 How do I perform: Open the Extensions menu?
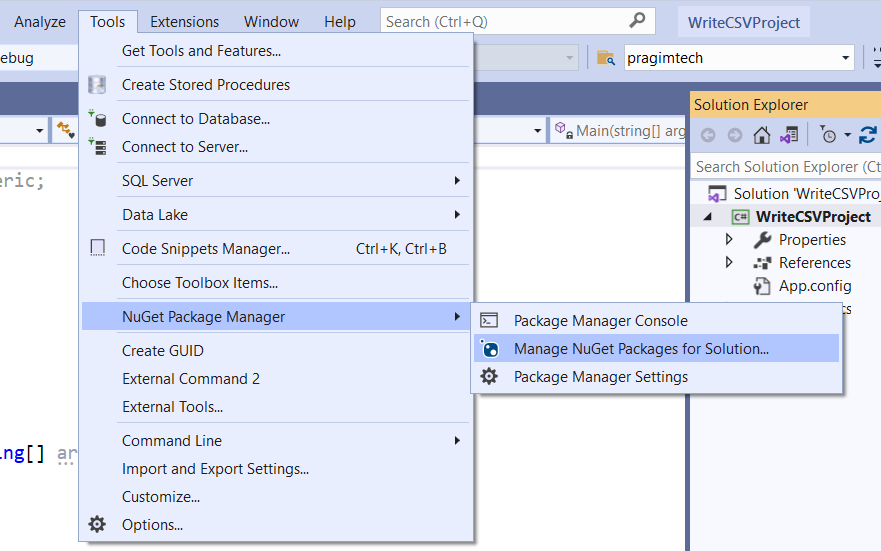[184, 22]
